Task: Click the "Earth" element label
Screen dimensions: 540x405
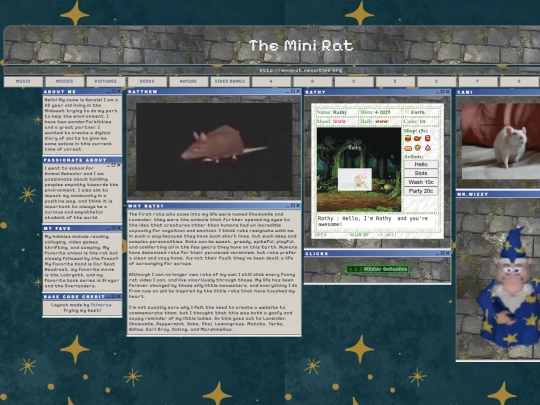Action: pyautogui.click(x=418, y=112)
